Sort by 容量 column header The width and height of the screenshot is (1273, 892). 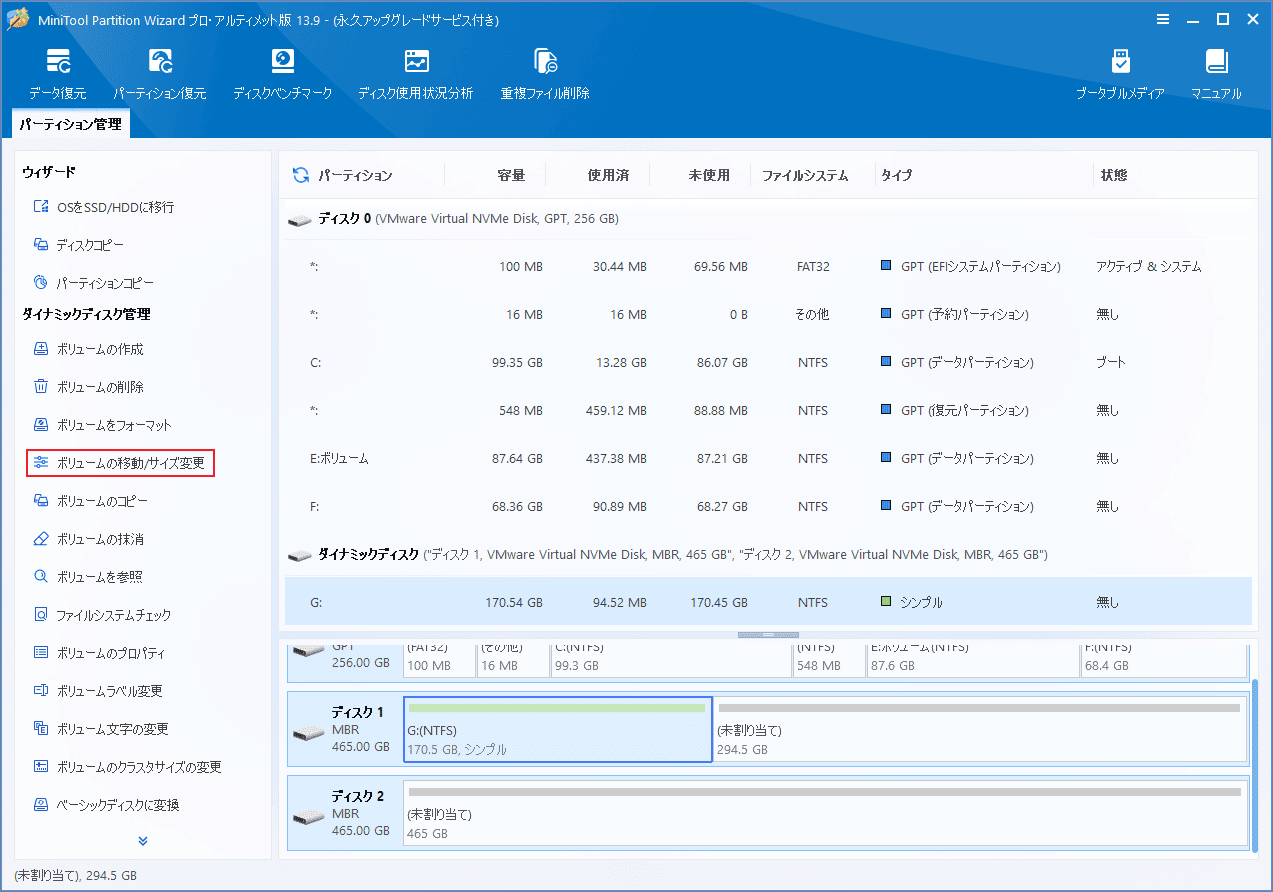coord(511,175)
